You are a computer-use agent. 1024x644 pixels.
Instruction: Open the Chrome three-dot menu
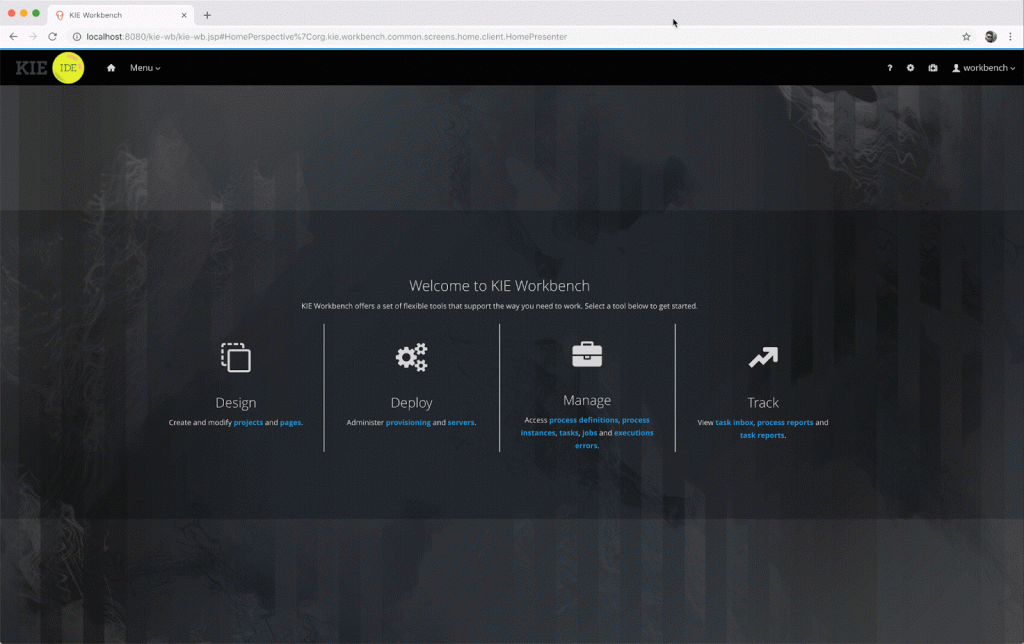tap(1010, 37)
